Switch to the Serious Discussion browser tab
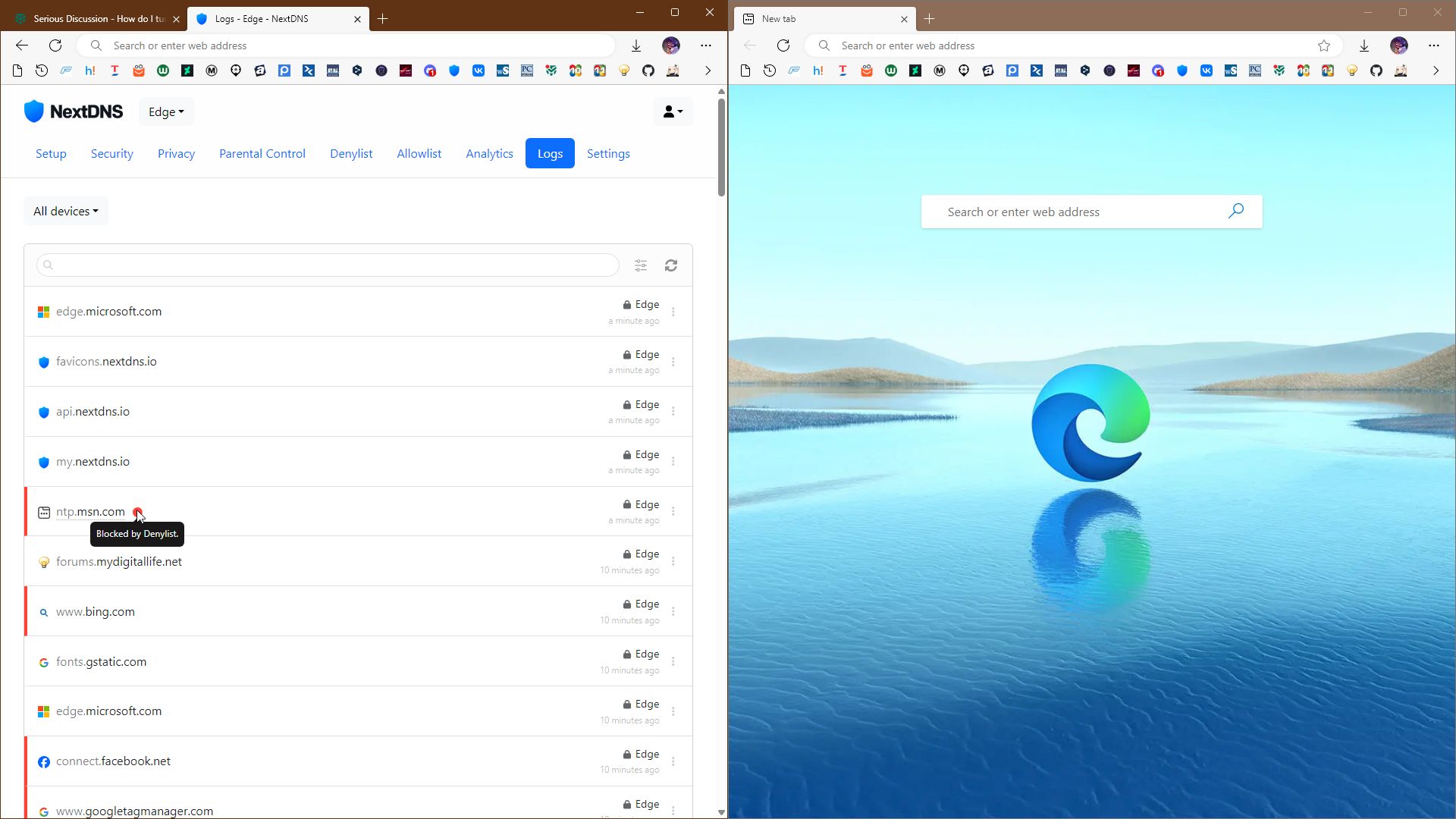1456x819 pixels. point(99,19)
